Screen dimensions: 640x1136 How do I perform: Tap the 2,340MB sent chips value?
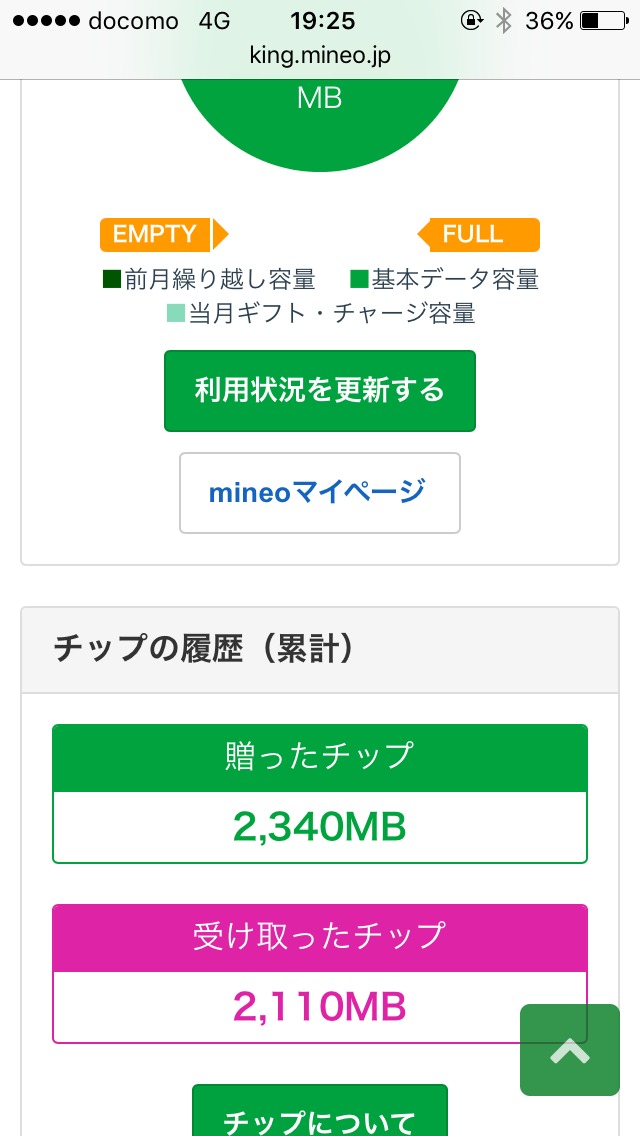click(x=320, y=827)
